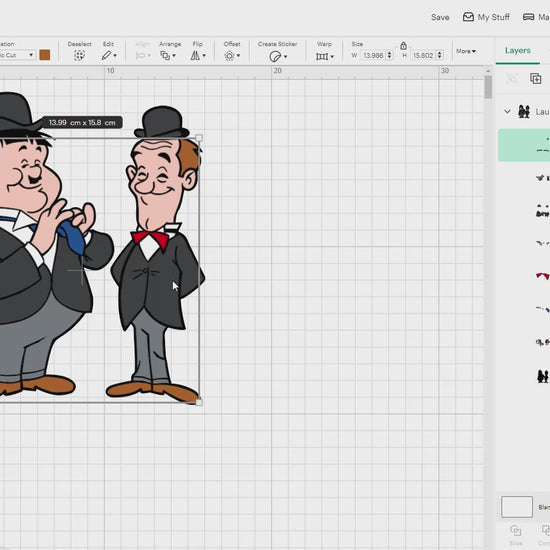550x550 pixels.
Task: Click the canvas vertical scrollbar thumb
Action: tap(488, 87)
